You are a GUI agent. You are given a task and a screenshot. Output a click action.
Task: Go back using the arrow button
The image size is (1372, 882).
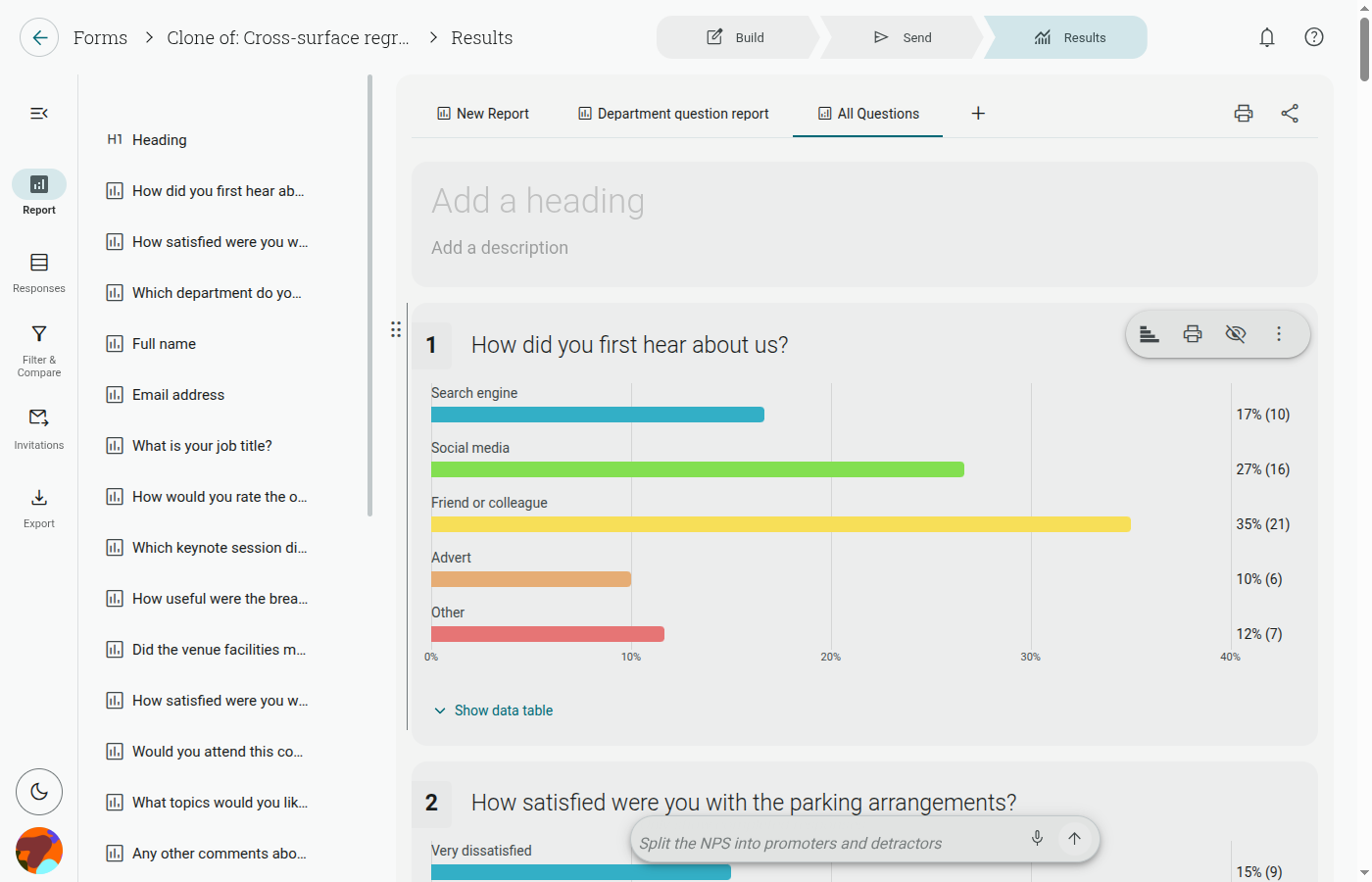tap(39, 37)
